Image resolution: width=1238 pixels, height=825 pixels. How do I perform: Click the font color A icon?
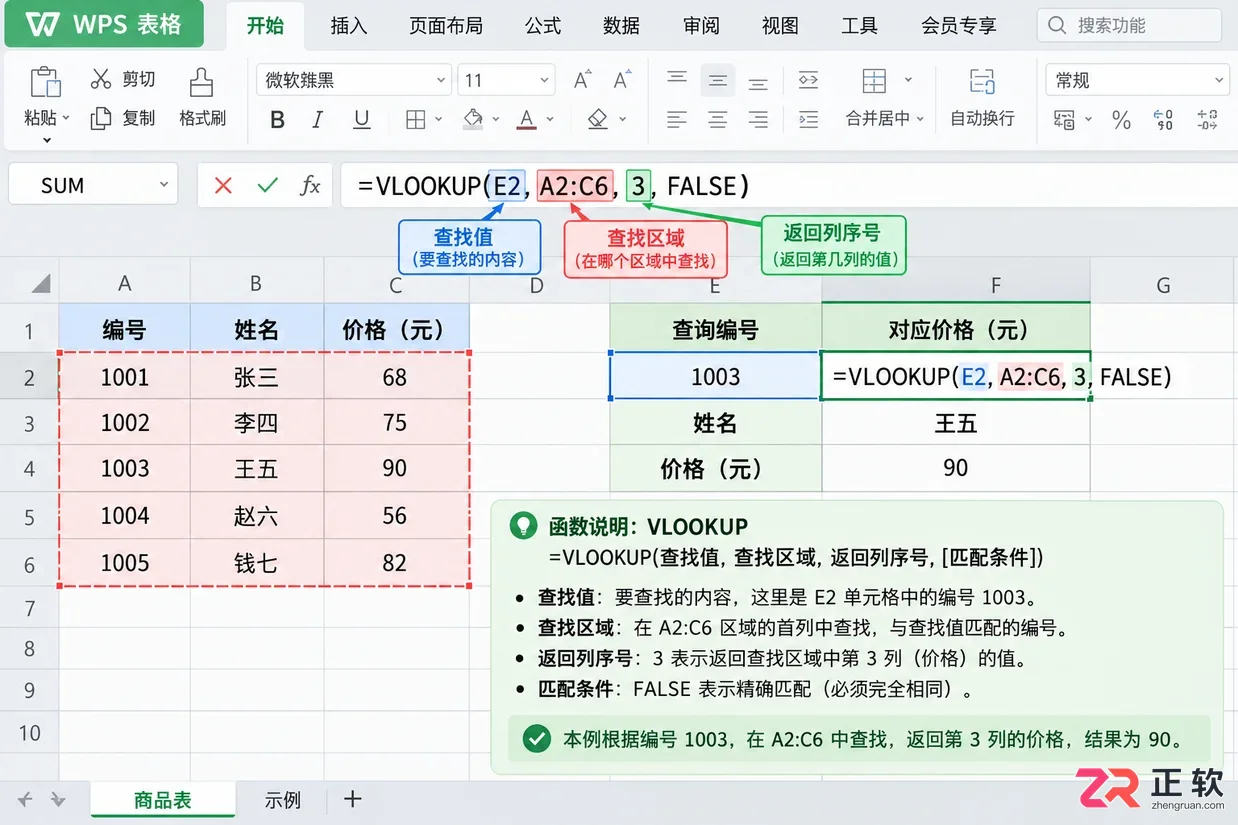[527, 120]
